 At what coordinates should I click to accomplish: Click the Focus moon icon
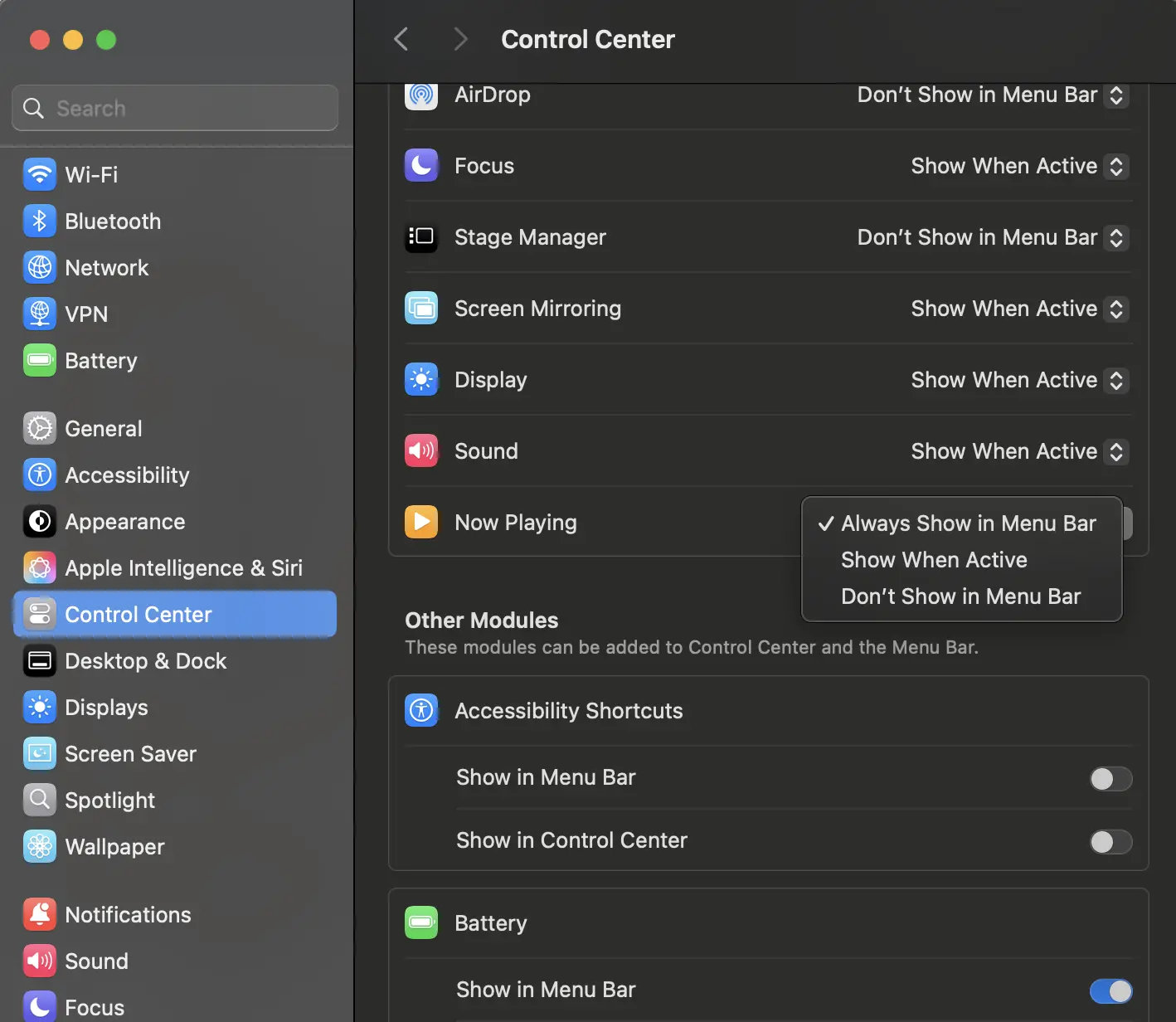click(x=421, y=165)
